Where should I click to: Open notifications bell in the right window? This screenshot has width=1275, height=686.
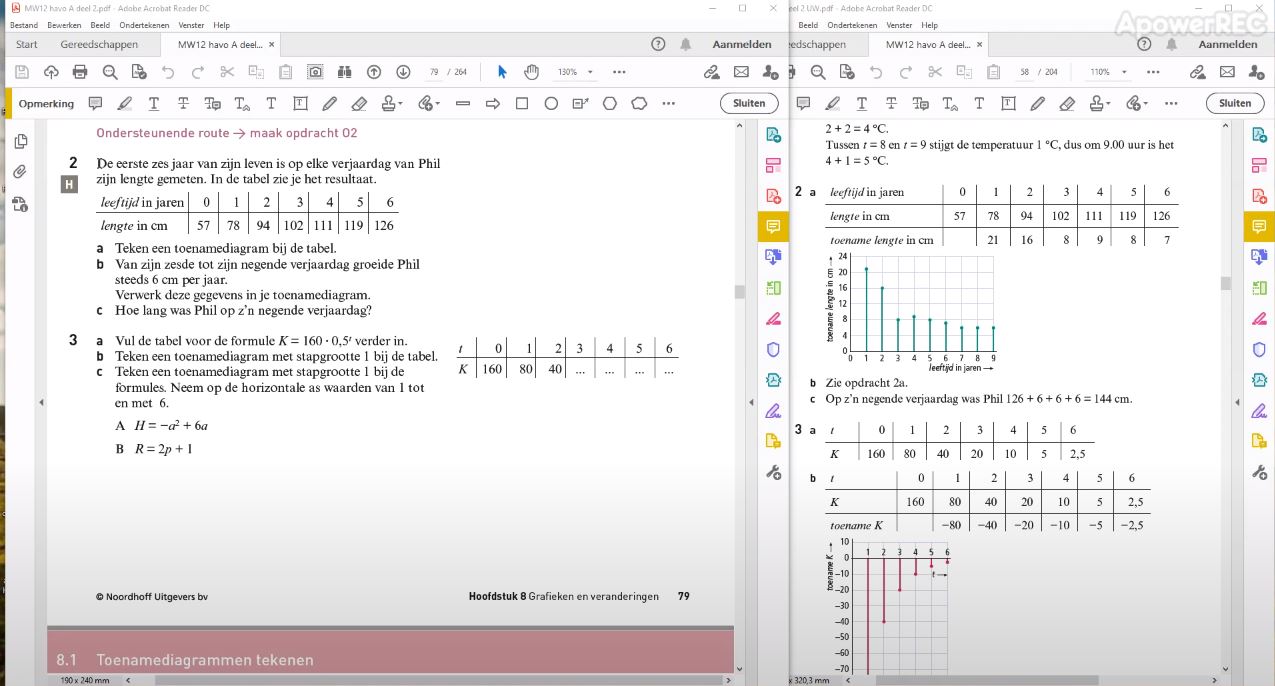[x=1172, y=44]
